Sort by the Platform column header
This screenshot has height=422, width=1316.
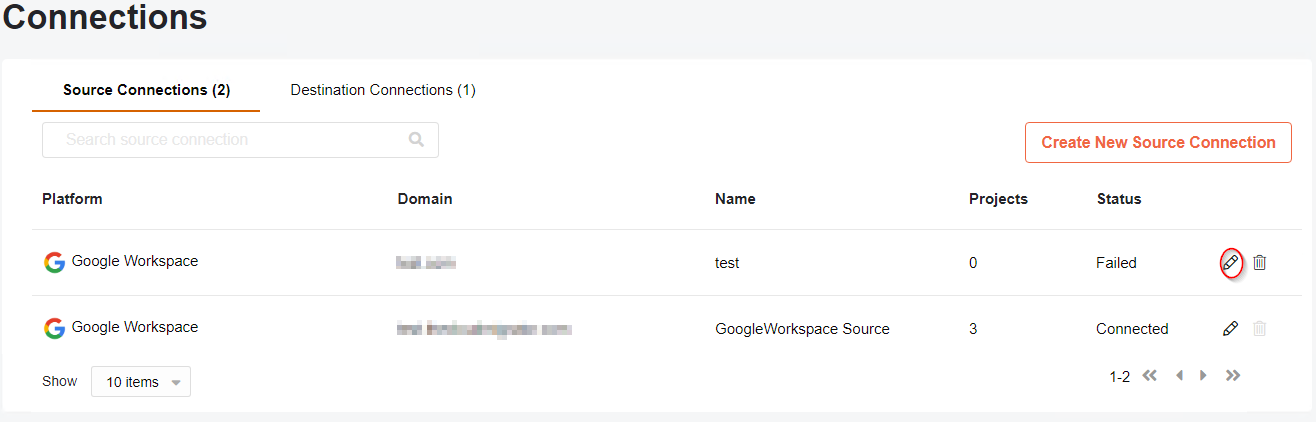pyautogui.click(x=72, y=199)
